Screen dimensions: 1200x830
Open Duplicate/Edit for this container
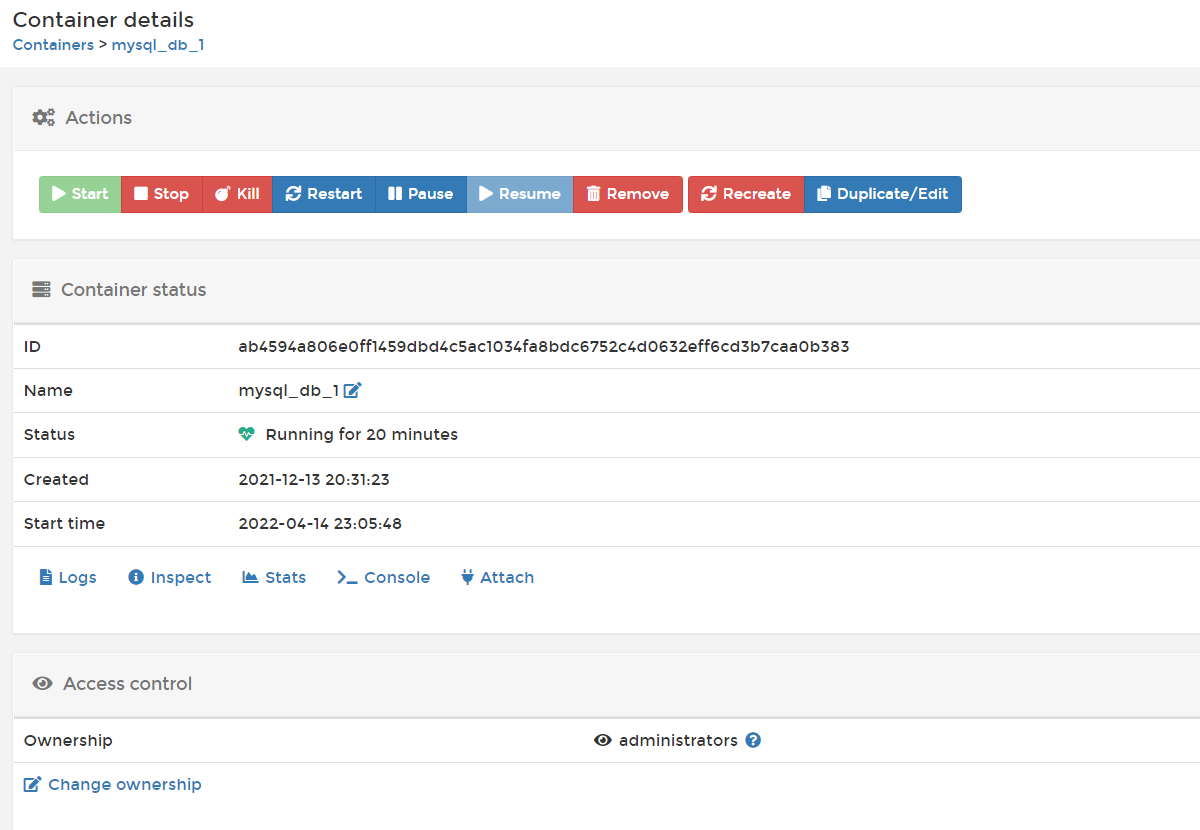[x=883, y=194]
